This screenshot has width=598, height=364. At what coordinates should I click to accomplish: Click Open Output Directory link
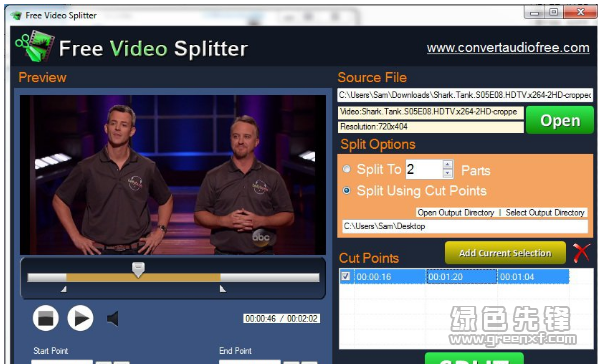(455, 213)
